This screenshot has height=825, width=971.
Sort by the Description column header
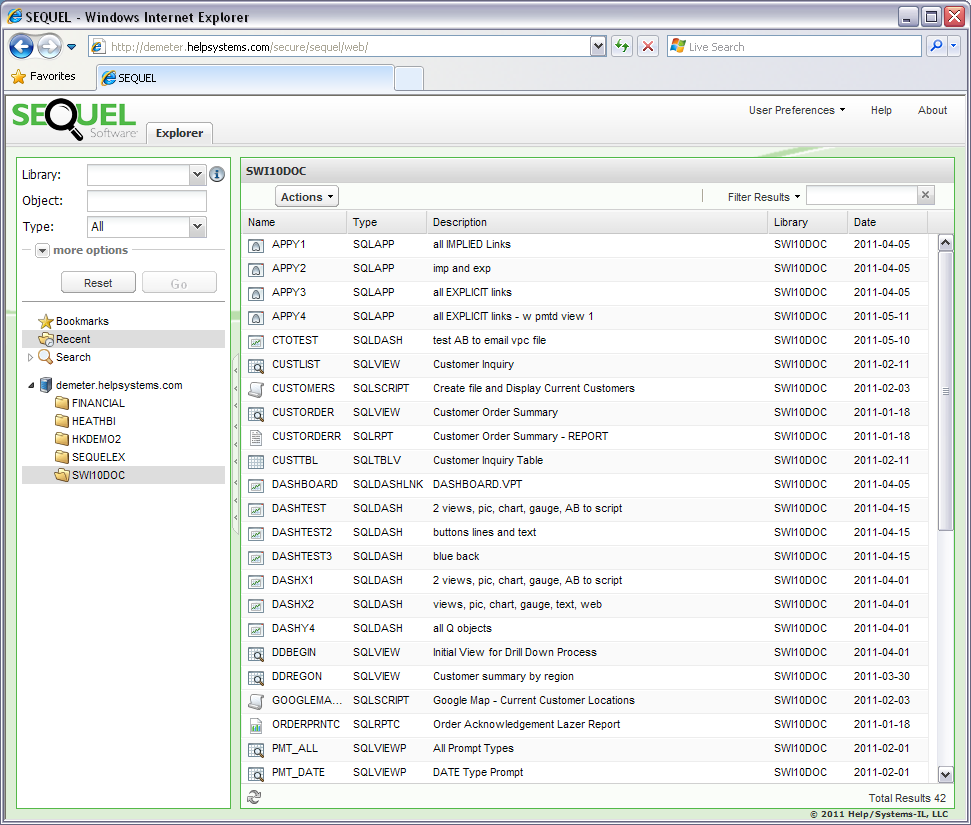pyautogui.click(x=597, y=222)
